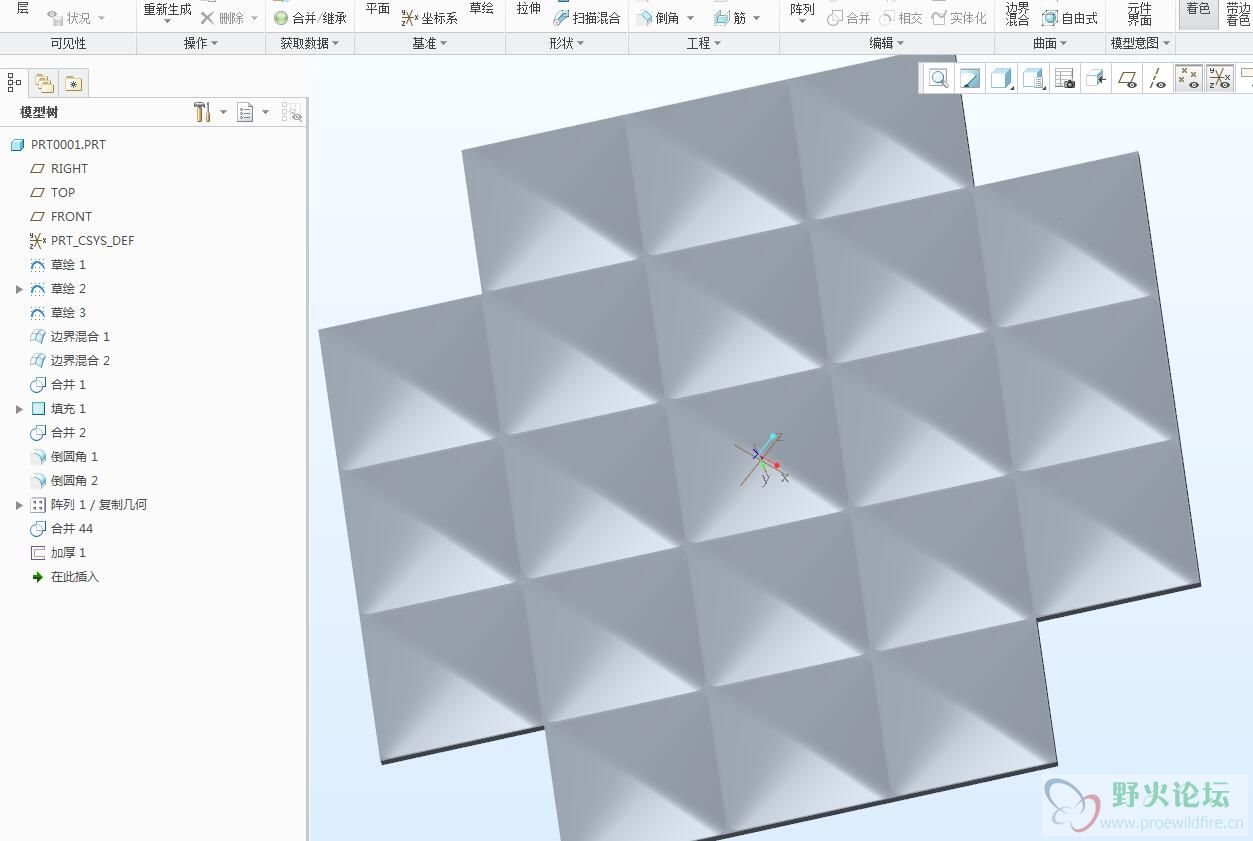Expand the model tree settings dropdown arrow
Viewport: 1253px width, 841px height.
[223, 113]
